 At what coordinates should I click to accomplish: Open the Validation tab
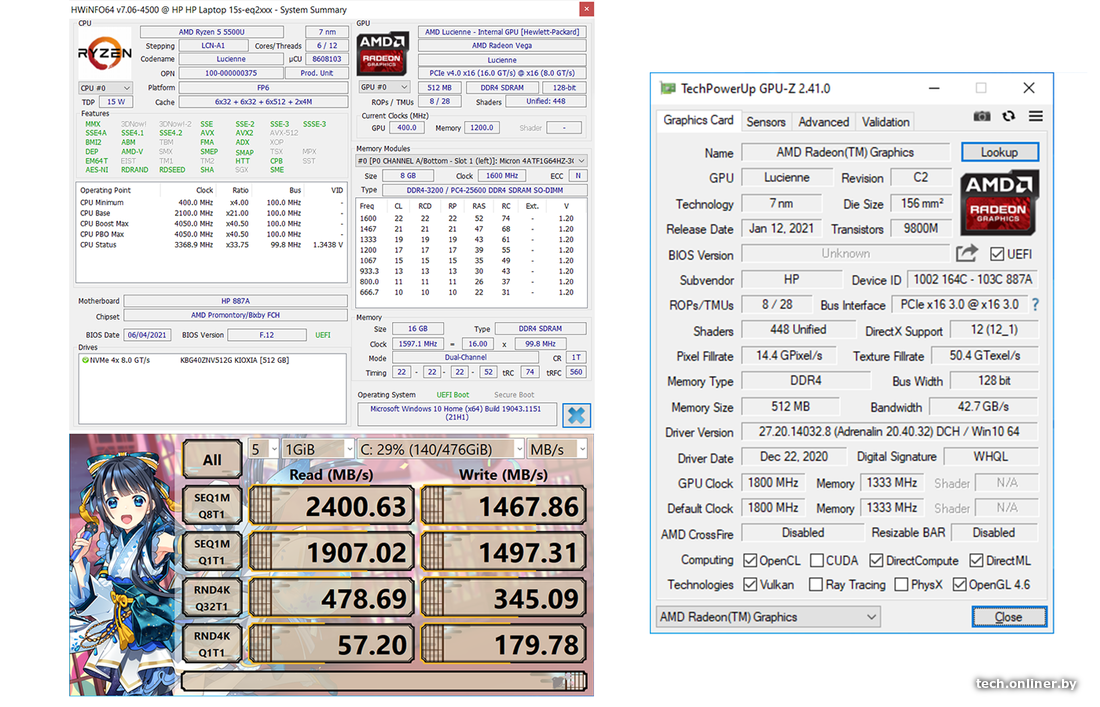(x=885, y=122)
